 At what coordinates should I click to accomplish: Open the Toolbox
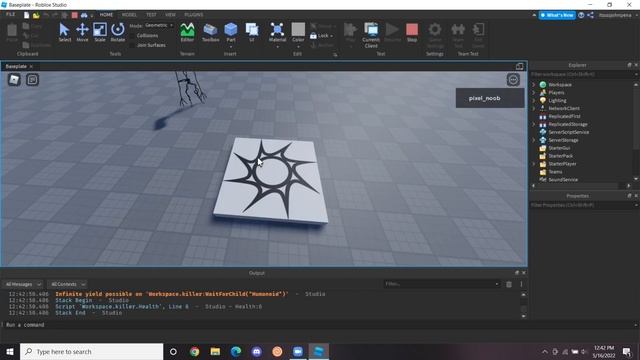210,32
